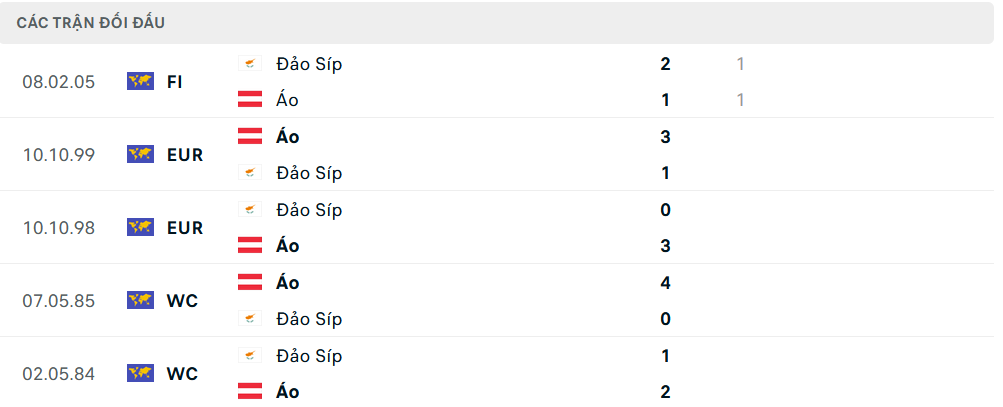Open the Áo team in 10.10.99 match
This screenshot has width=1003, height=407.
pos(288,137)
